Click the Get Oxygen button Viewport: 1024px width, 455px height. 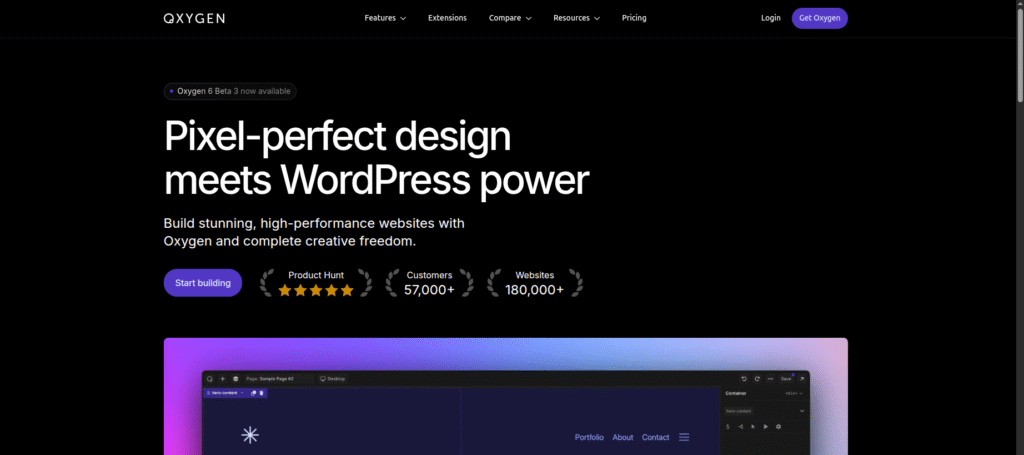pyautogui.click(x=820, y=18)
